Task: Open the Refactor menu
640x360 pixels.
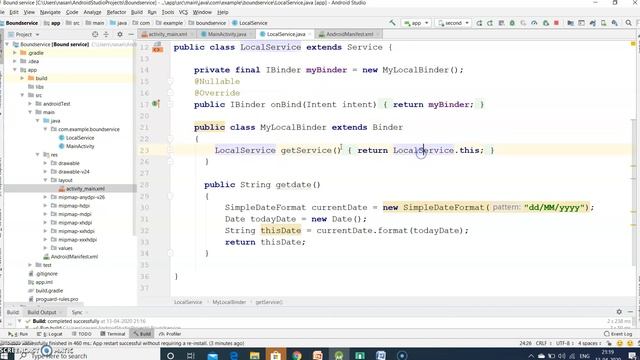Action: [116, 12]
